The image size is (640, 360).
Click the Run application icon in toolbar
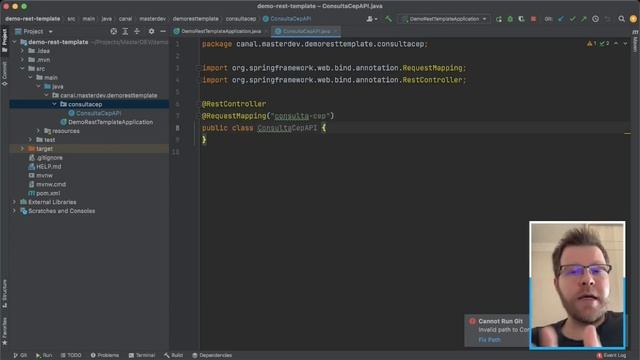(x=499, y=19)
